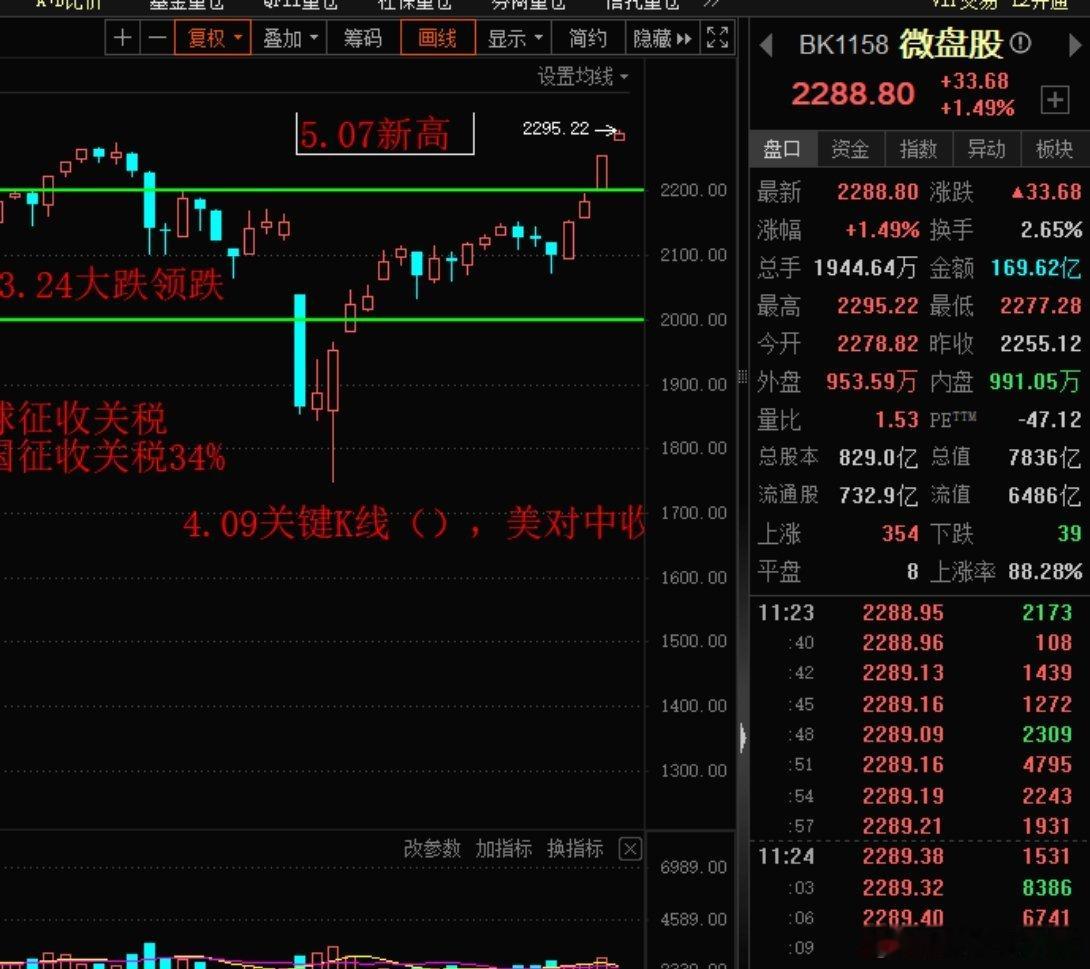This screenshot has height=969, width=1090.
Task: Click the 11:24 tick row 2289.38
Action: point(903,856)
